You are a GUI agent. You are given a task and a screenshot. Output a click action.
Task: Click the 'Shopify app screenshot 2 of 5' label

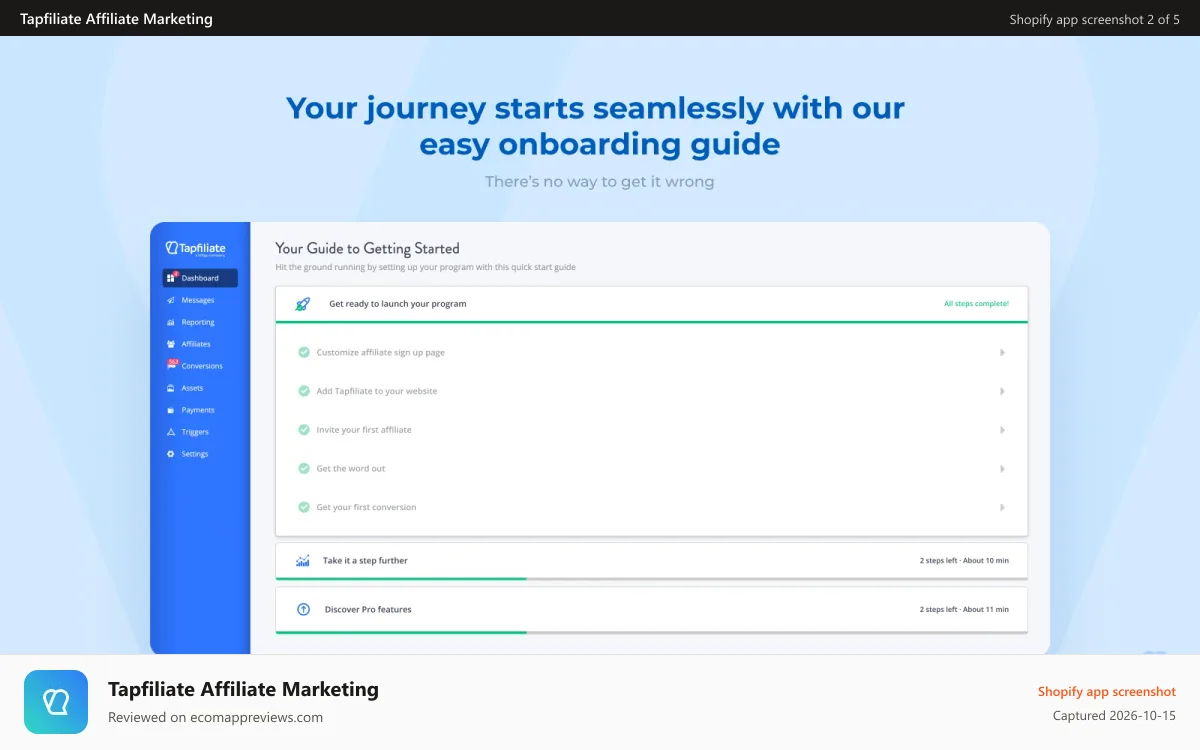(x=1094, y=19)
